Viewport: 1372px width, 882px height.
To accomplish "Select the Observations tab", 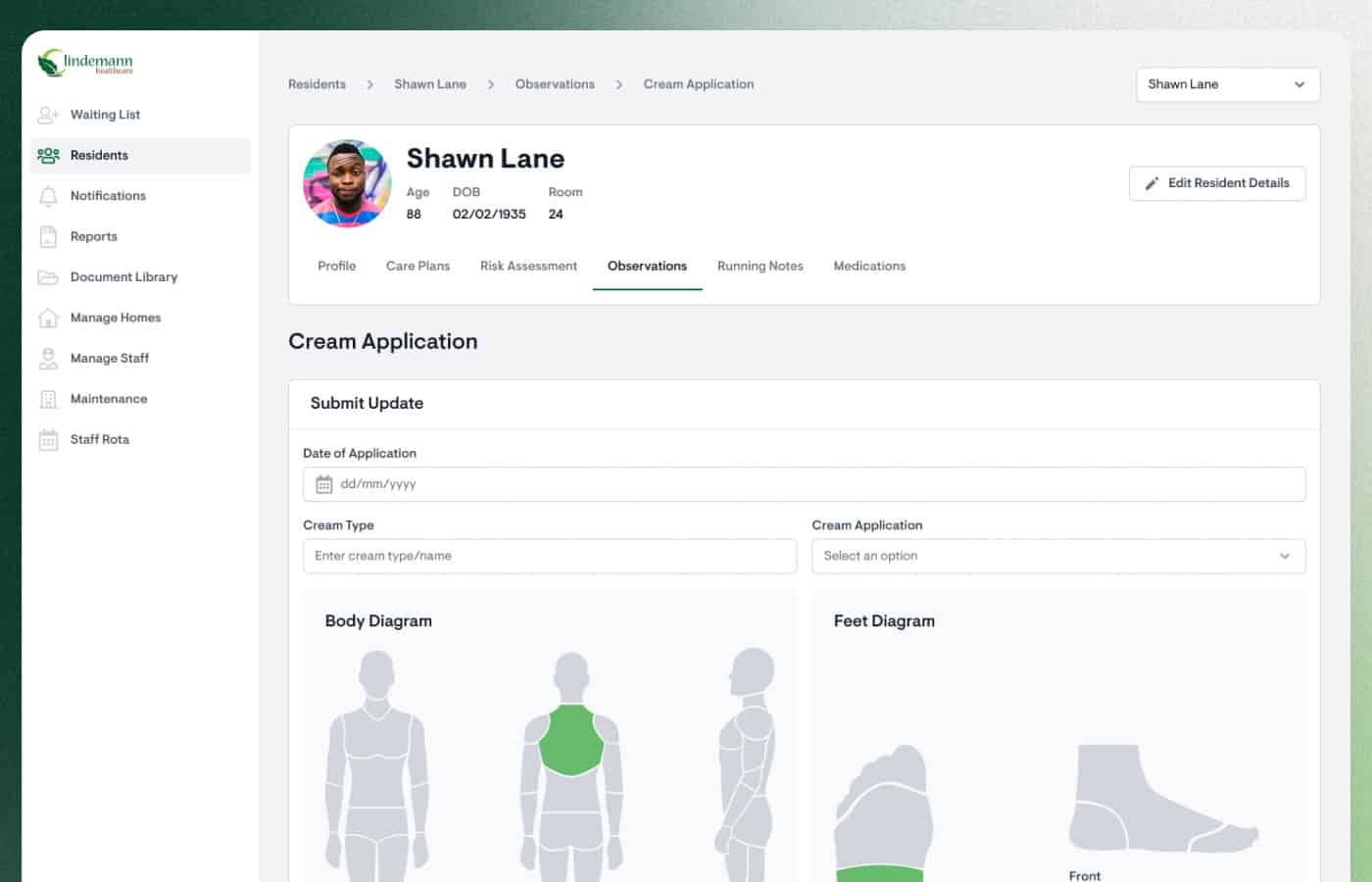I will click(x=647, y=266).
